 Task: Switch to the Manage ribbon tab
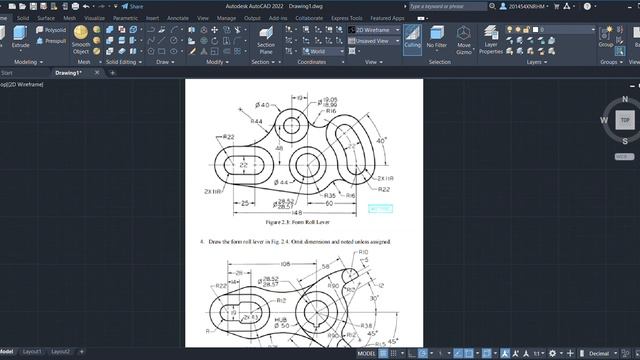[x=226, y=18]
